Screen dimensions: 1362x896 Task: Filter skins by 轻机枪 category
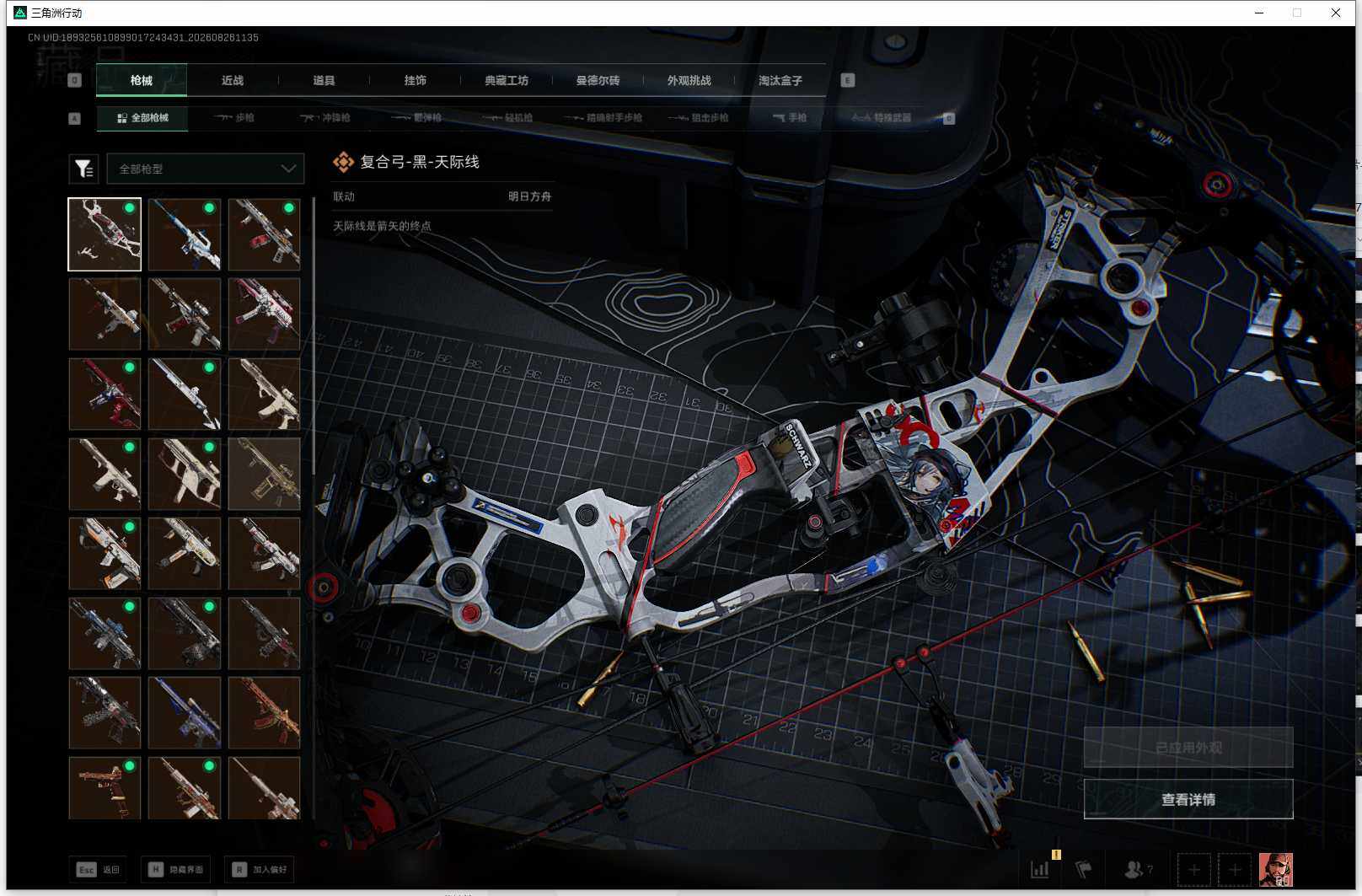[507, 118]
